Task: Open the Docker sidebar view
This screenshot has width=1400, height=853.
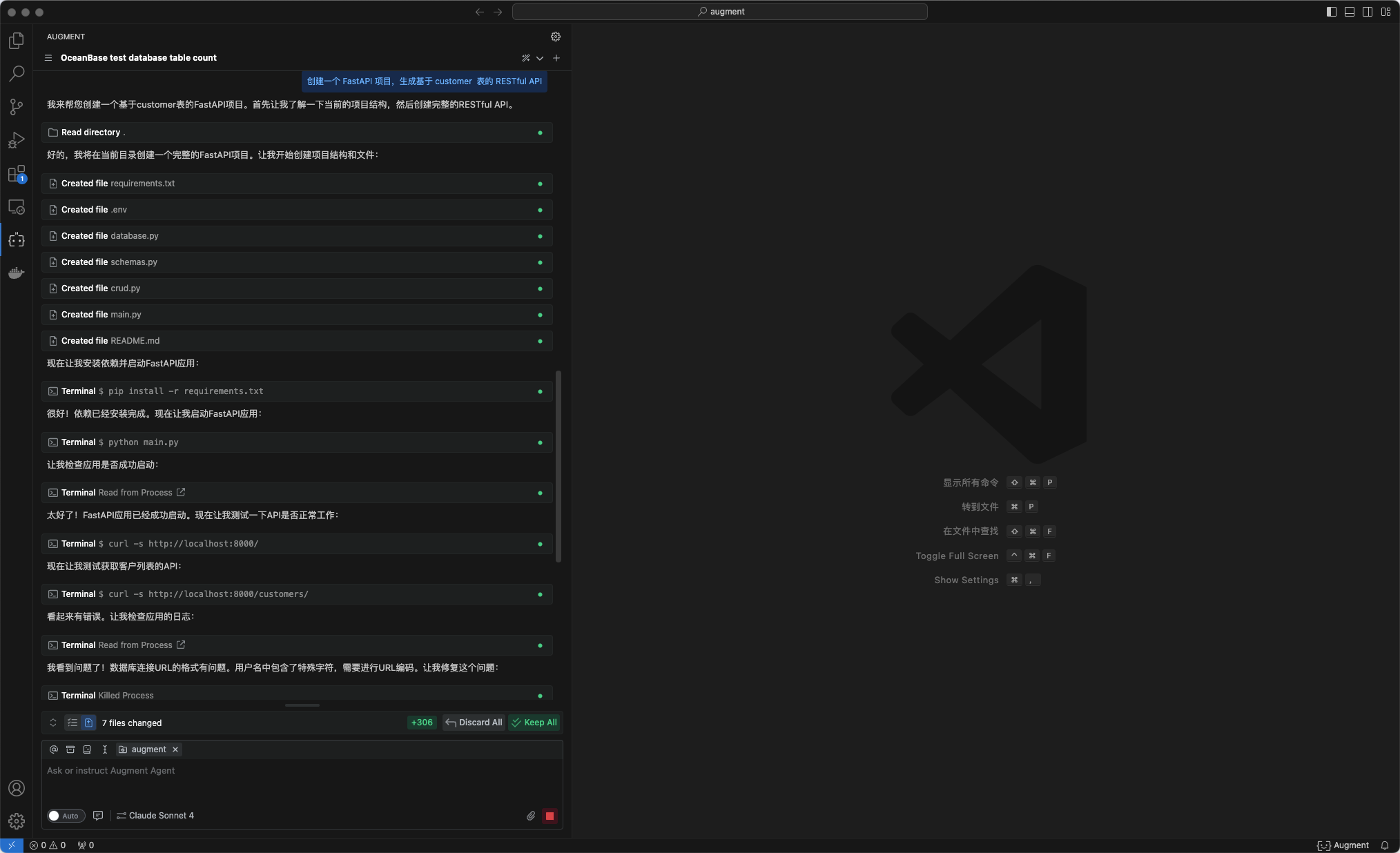Action: point(17,273)
